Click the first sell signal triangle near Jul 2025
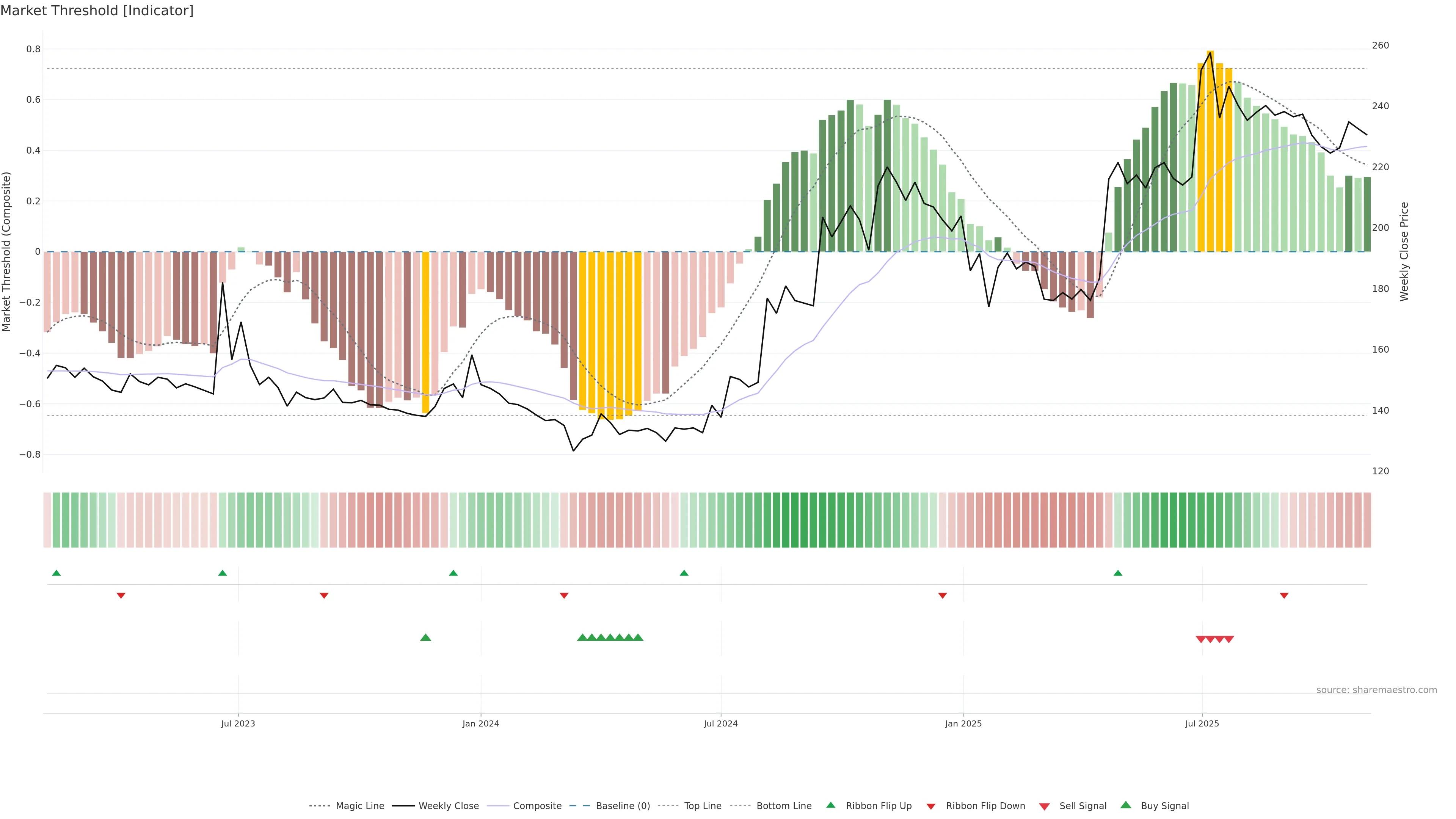This screenshot has height=819, width=1456. point(1200,639)
